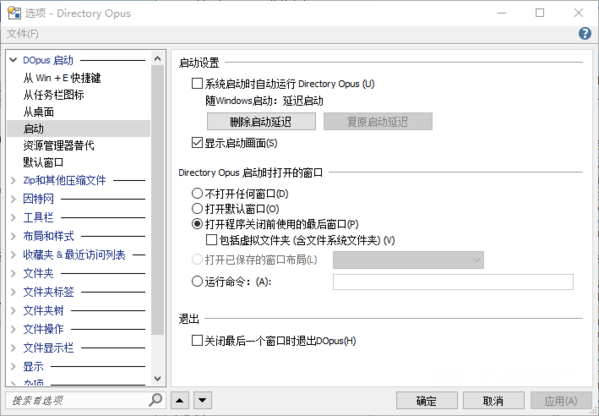Open the saved window layout dropdown
599x416 pixels.
408,260
